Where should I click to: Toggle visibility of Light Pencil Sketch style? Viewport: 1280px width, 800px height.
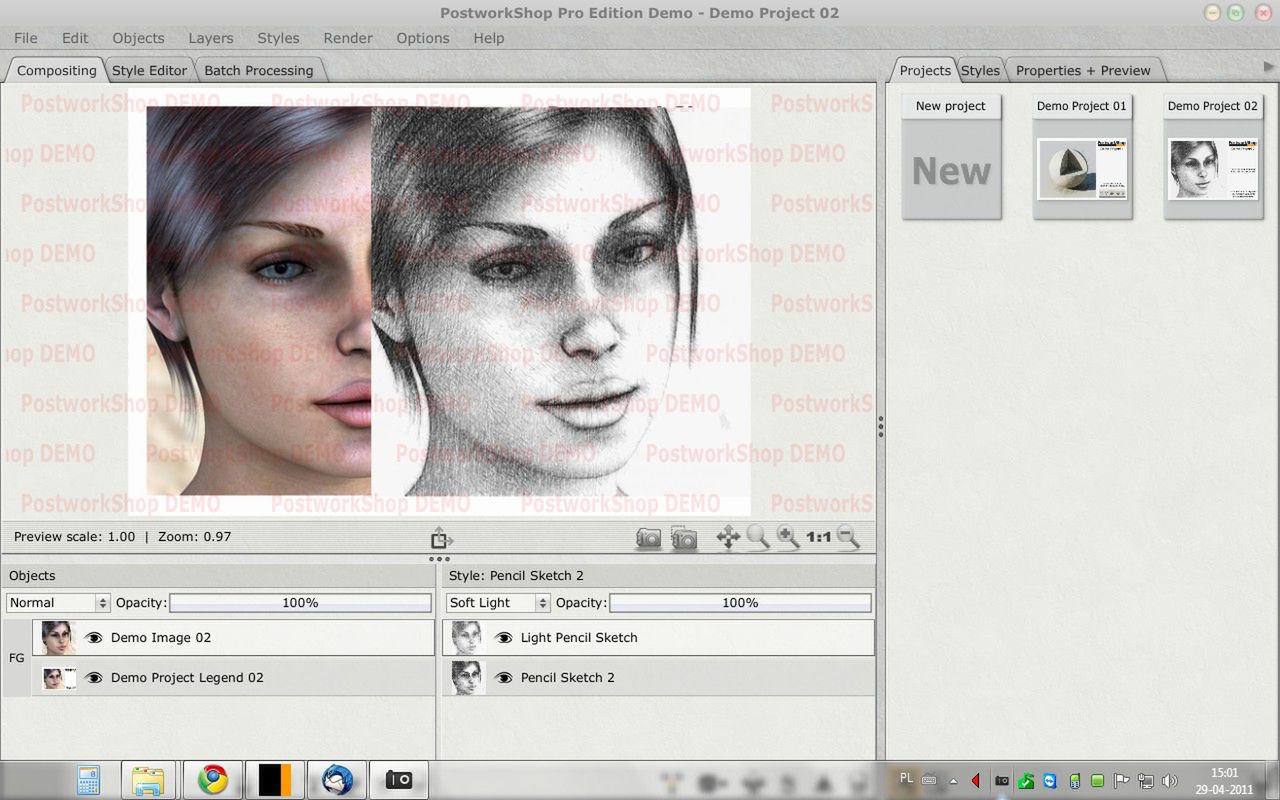[x=504, y=637]
